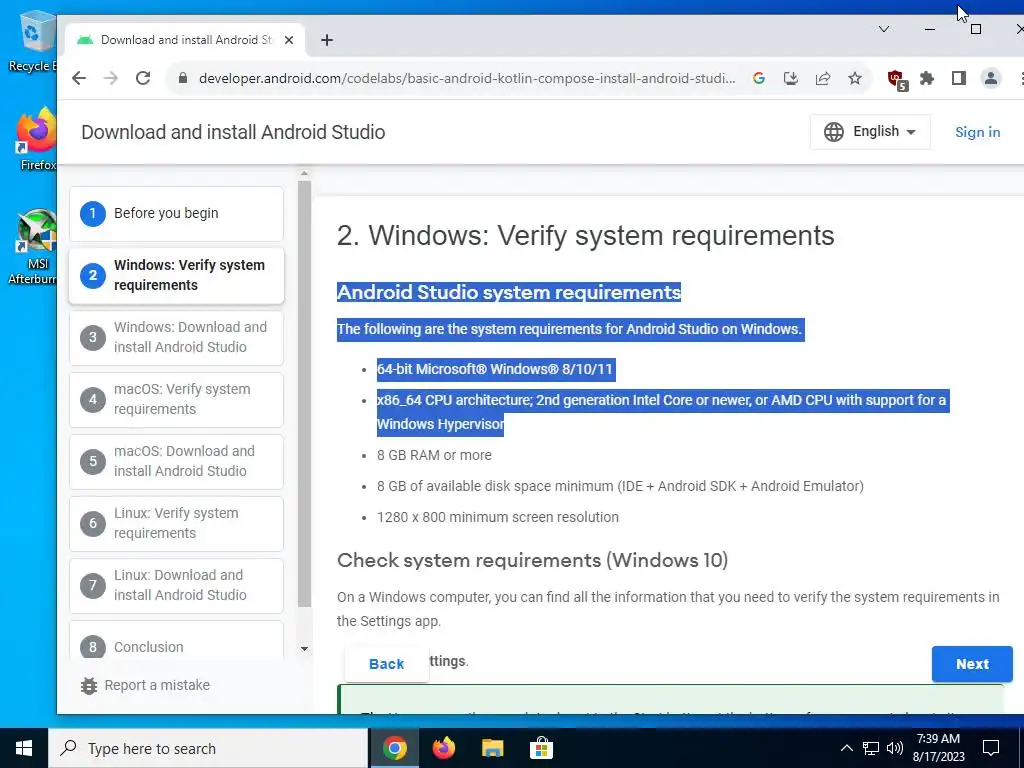This screenshot has width=1024, height=768.
Task: Click the install app icon in address bar
Action: [x=791, y=78]
